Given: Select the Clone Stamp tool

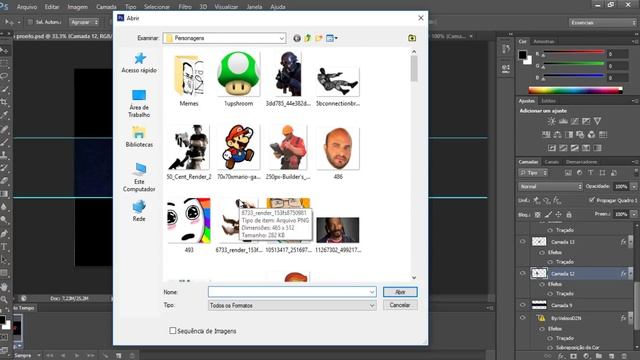Looking at the screenshot, I should click(x=4, y=155).
